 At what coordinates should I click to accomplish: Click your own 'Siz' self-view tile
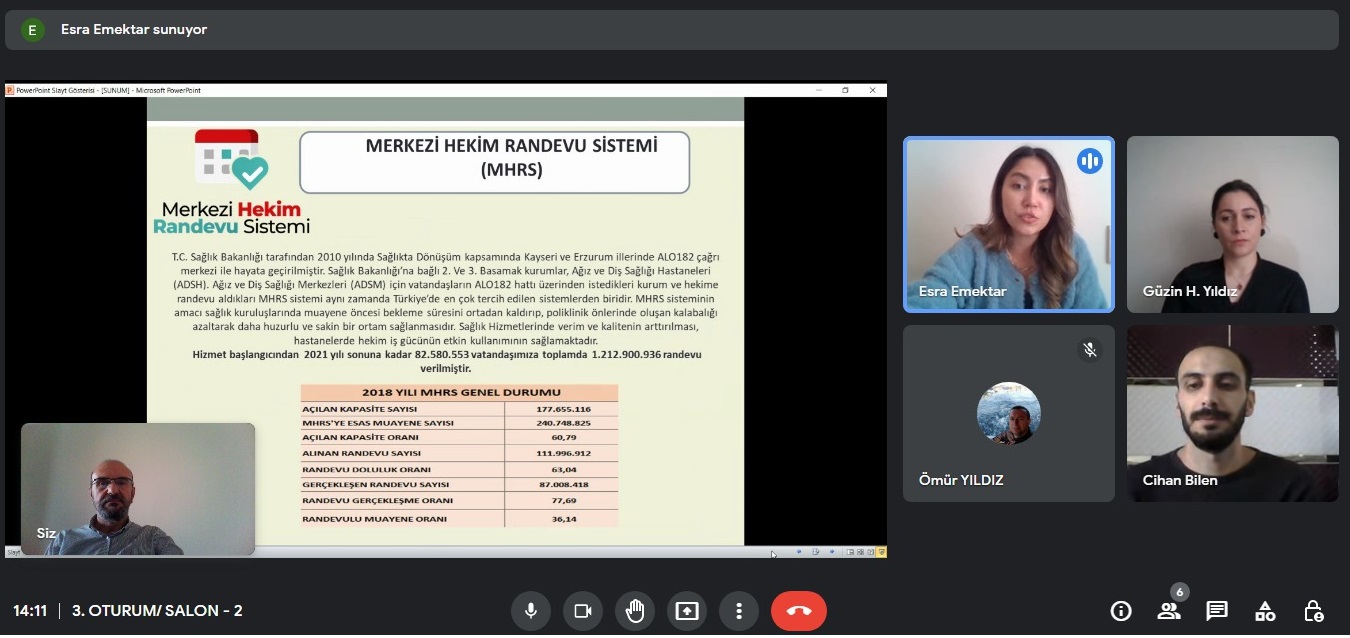138,489
